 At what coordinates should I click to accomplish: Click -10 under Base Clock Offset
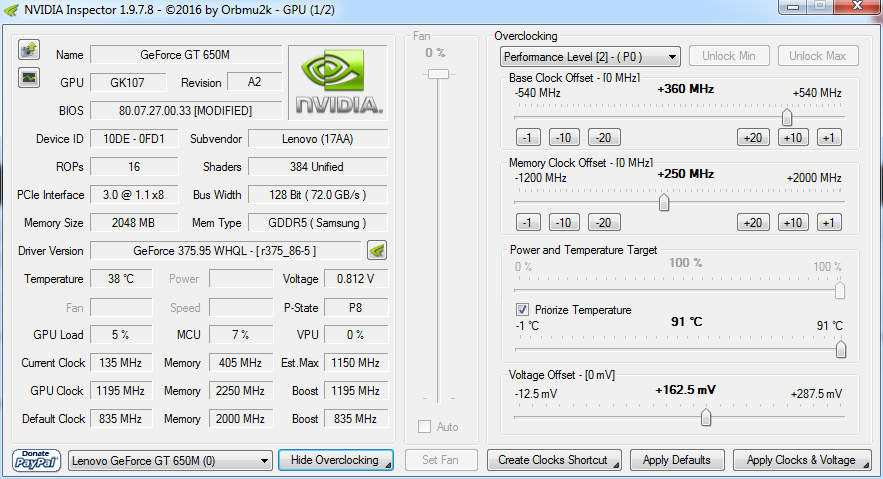coord(564,137)
